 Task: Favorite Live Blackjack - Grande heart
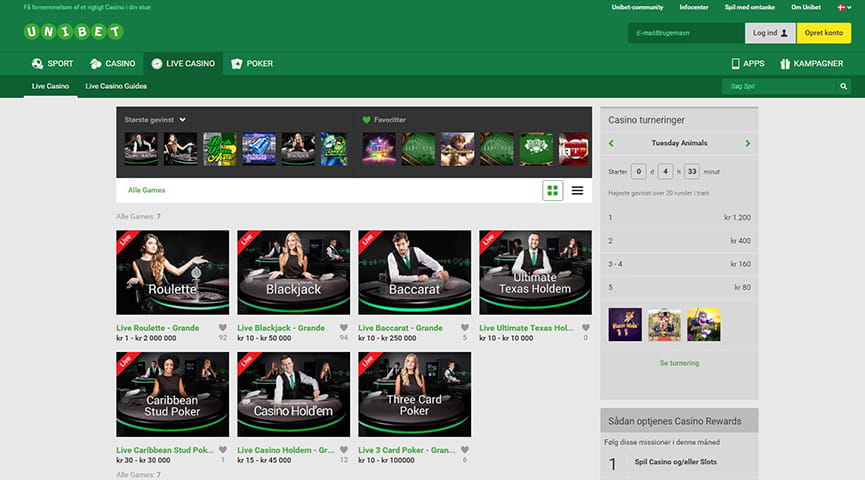(x=344, y=328)
